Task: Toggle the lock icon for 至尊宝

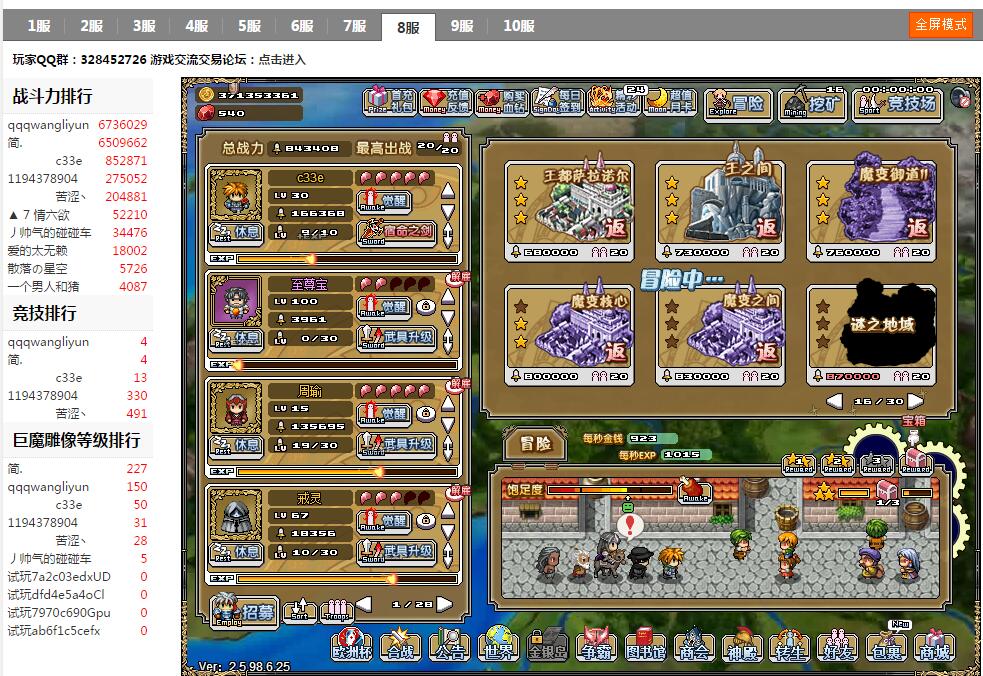Action: 426,307
